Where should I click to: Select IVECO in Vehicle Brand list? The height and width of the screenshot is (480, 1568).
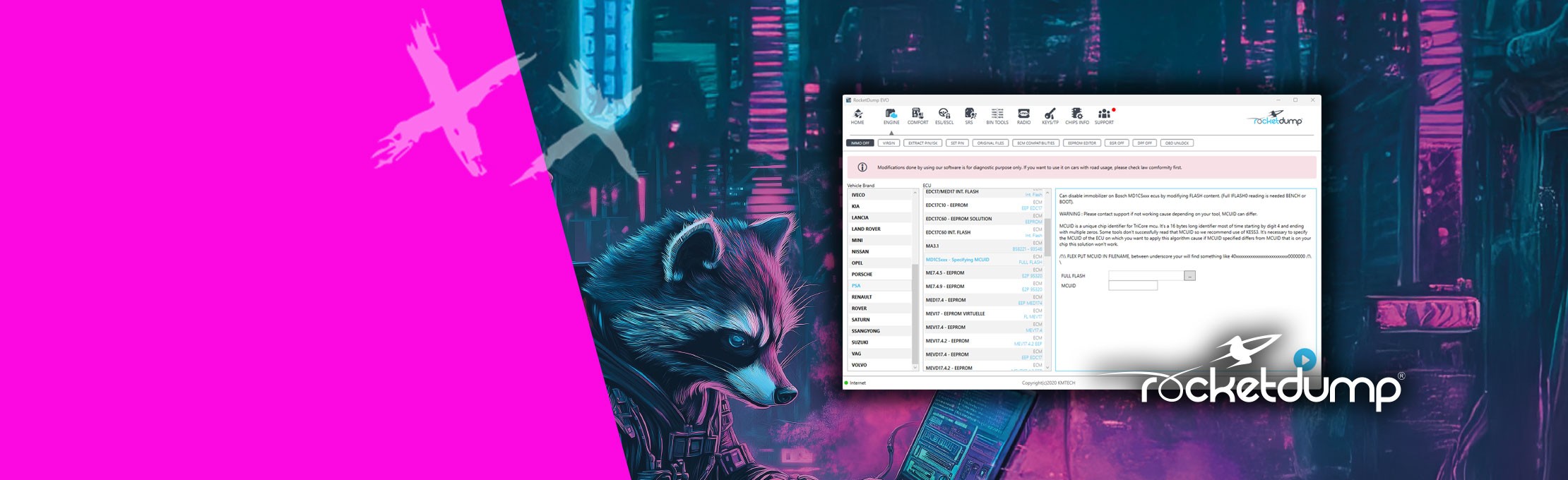pos(880,195)
